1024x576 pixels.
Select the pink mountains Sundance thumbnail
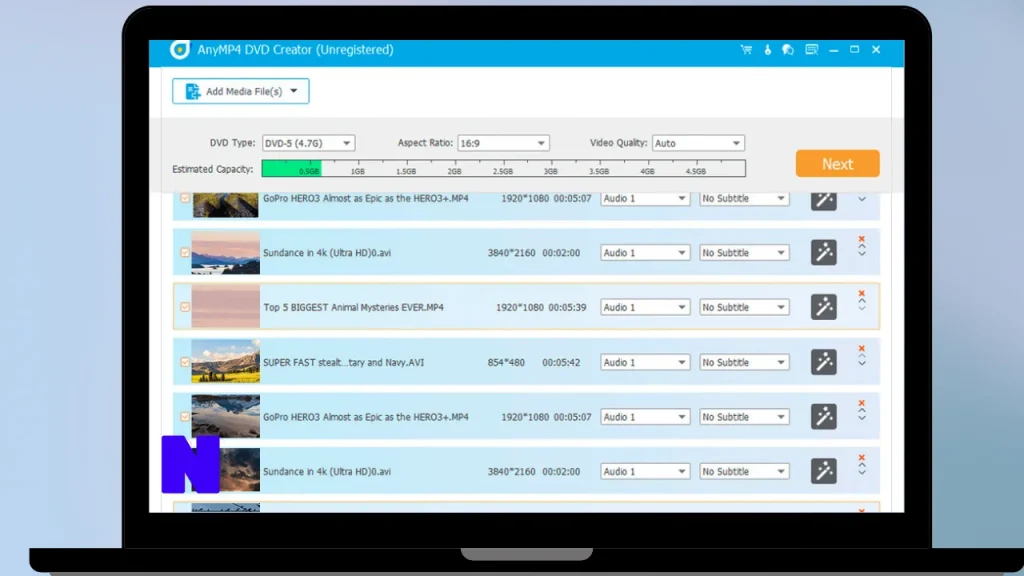point(225,252)
